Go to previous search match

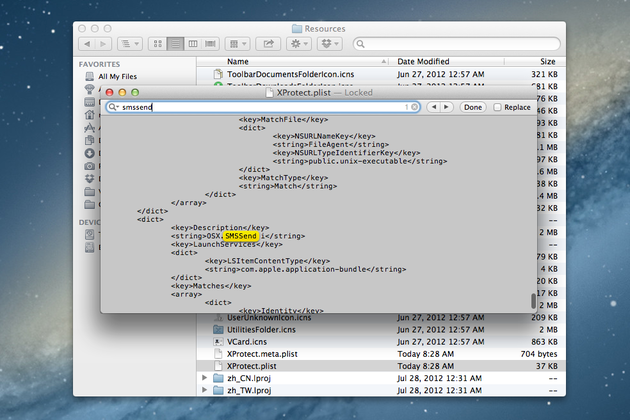[x=435, y=107]
